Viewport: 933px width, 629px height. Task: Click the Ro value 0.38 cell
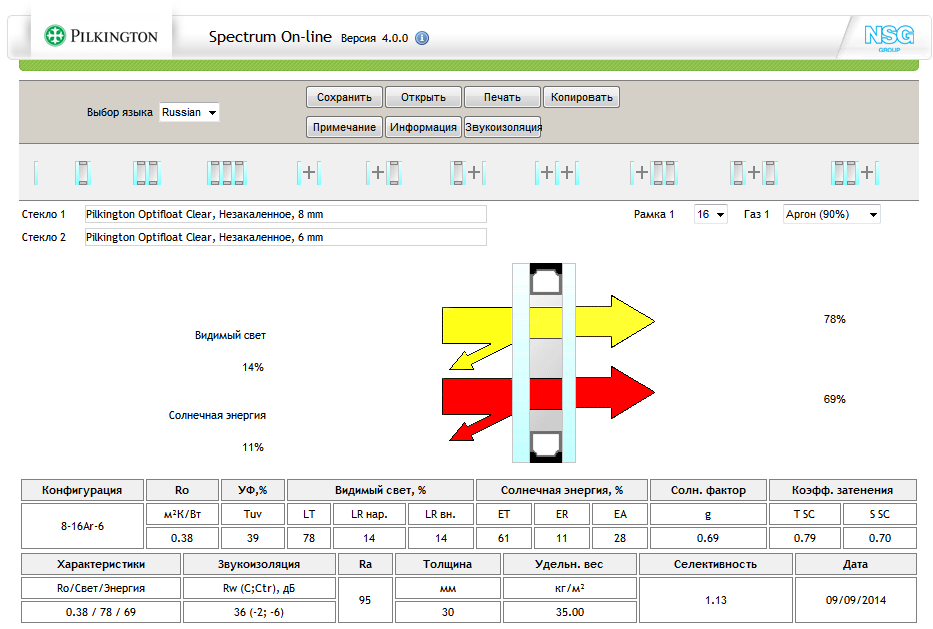coord(181,538)
